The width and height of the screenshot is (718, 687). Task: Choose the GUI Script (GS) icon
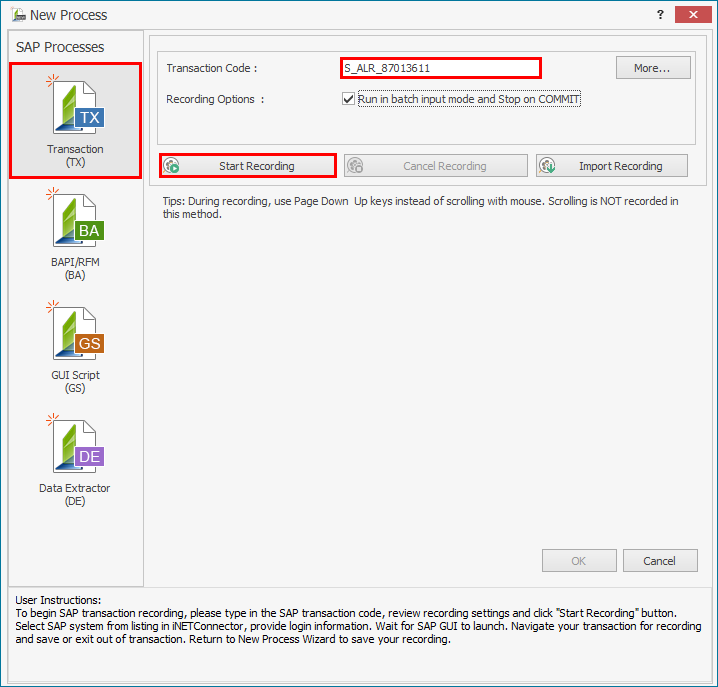(x=76, y=334)
